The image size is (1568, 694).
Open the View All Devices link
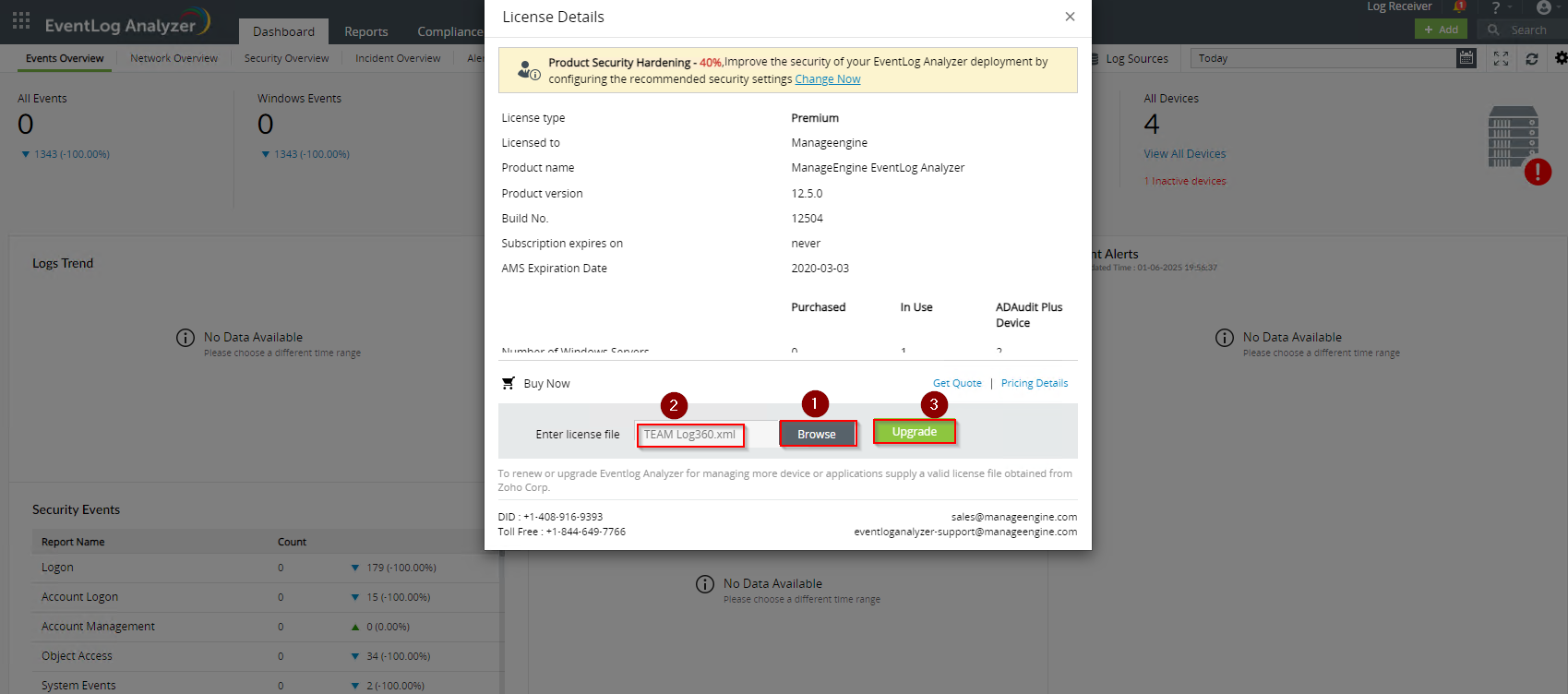[1185, 154]
